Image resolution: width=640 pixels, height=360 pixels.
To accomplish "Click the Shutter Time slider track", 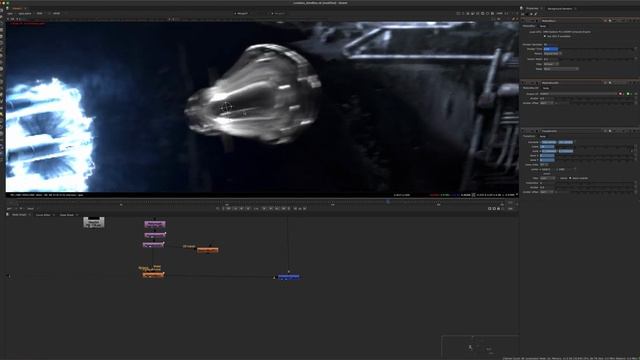I will [x=596, y=49].
